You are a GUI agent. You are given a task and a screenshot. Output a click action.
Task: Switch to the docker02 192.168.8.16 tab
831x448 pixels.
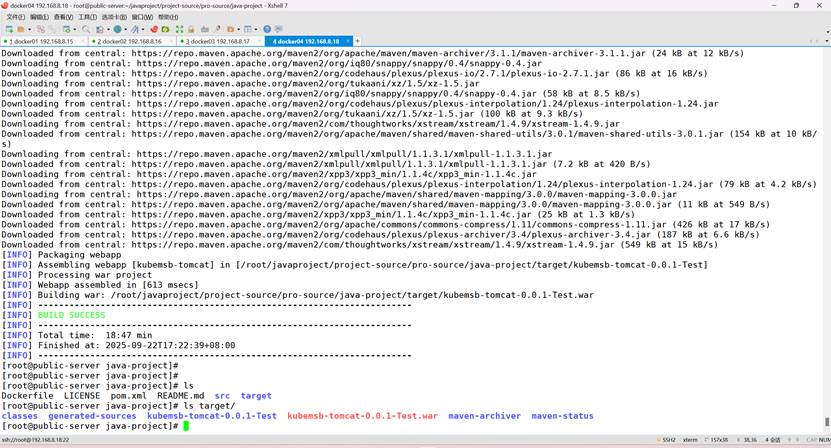pos(131,41)
